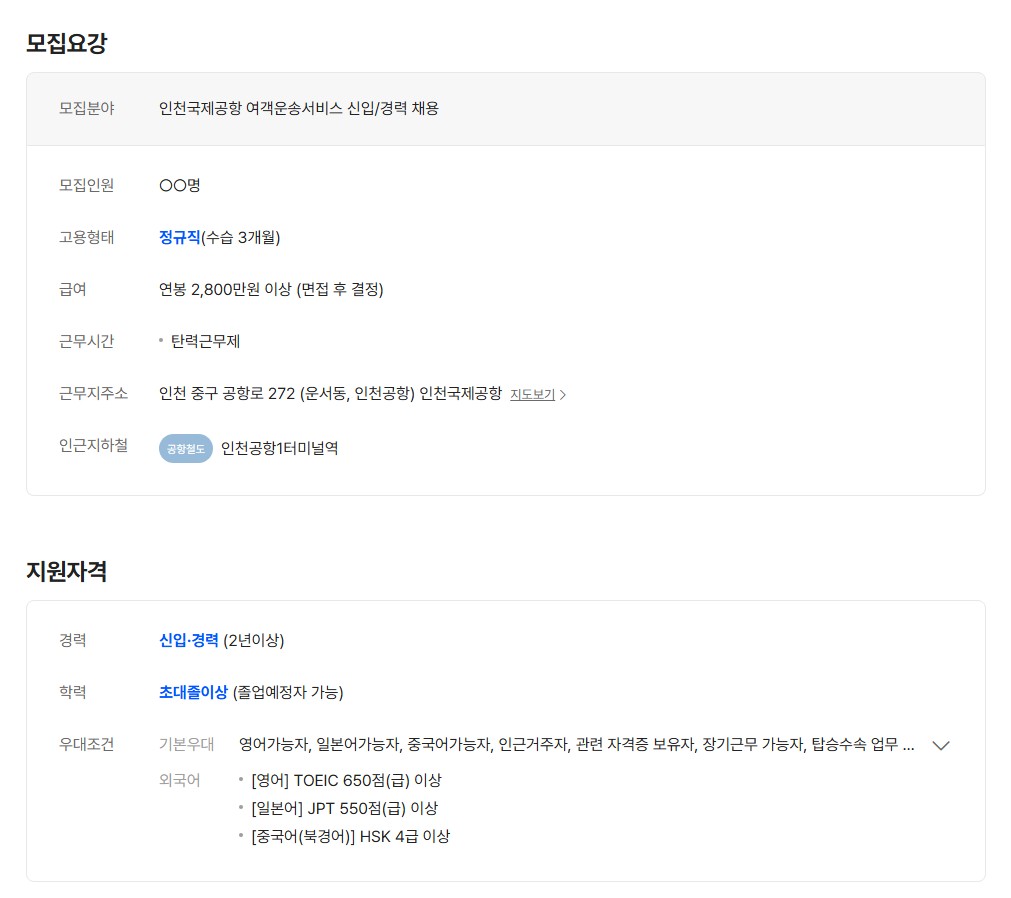Select the 인천공항1터미널역 station name
1011x898 pixels.
pyautogui.click(x=279, y=449)
